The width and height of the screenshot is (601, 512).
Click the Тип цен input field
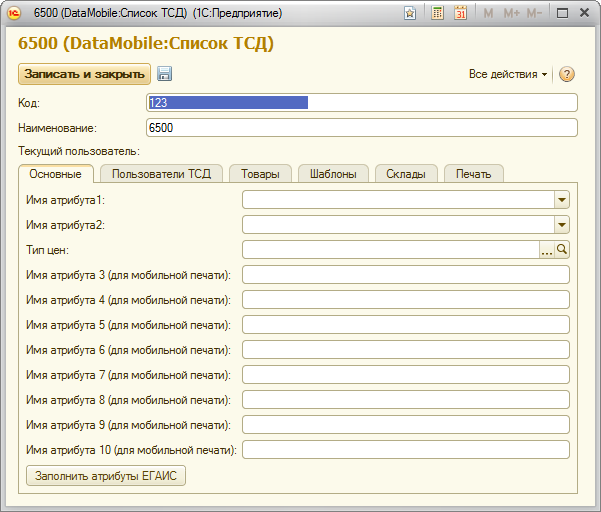click(x=391, y=250)
